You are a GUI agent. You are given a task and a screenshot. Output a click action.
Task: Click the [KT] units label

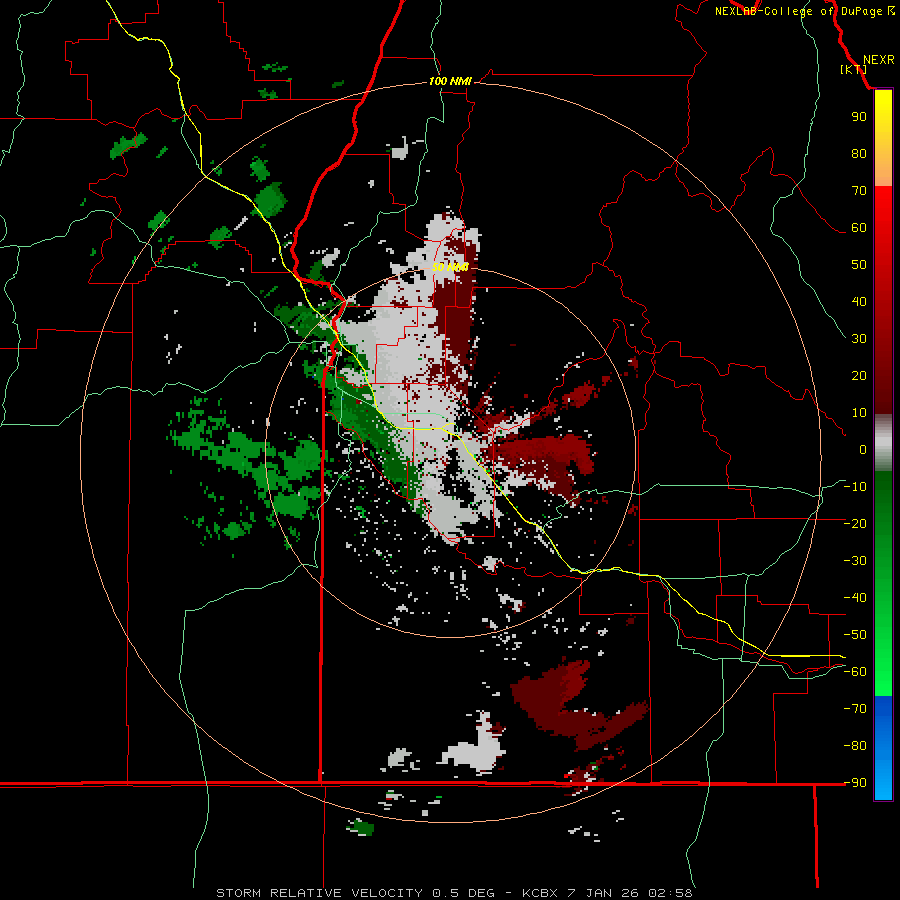click(854, 69)
